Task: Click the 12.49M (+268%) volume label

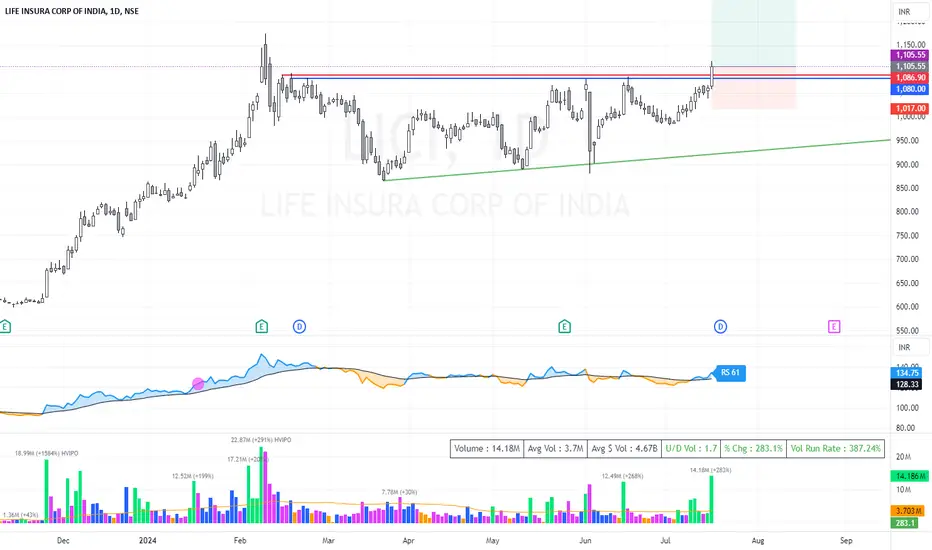Action: point(622,476)
